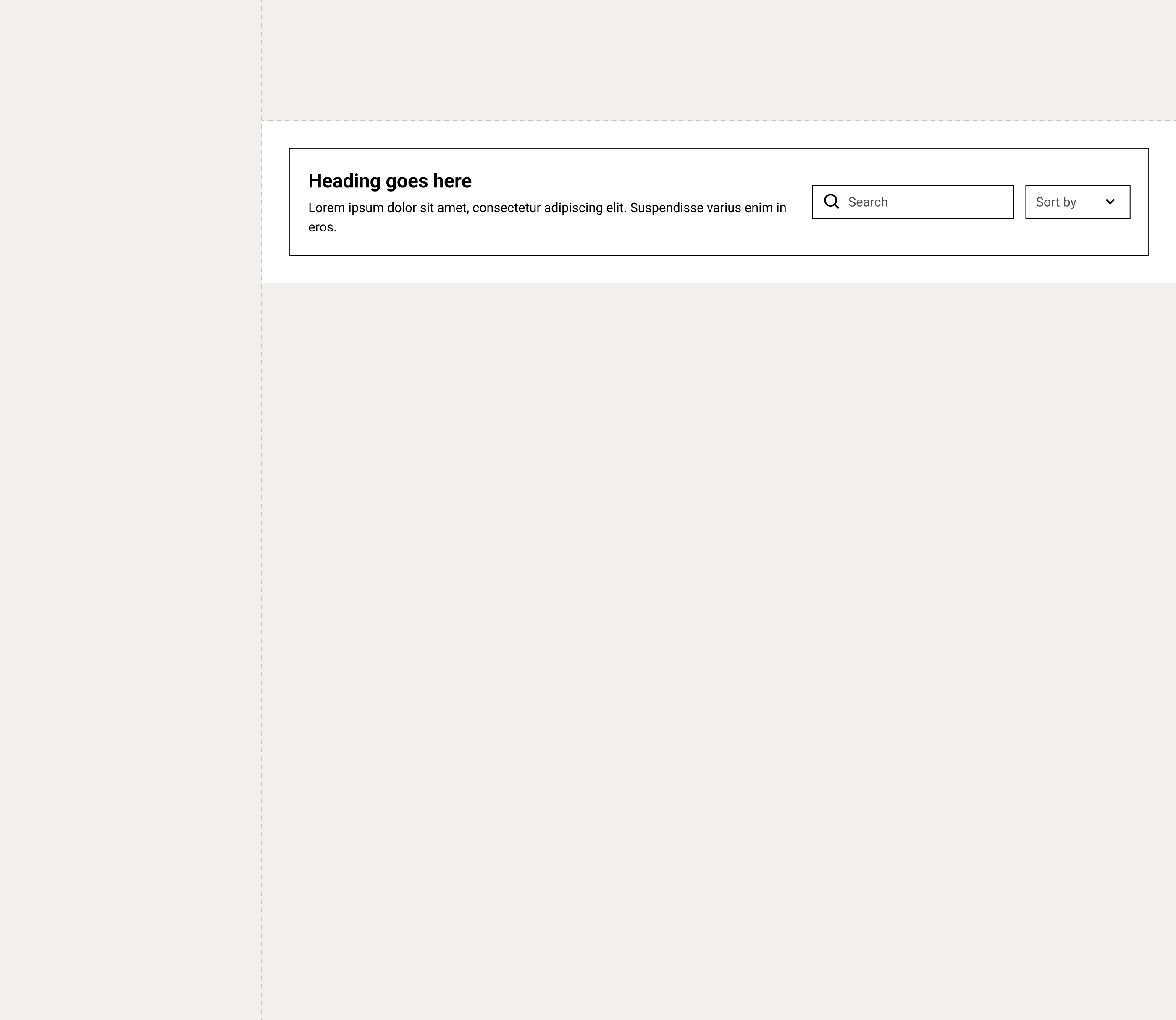
Task: Click the magnifying glass search icon
Action: pos(831,202)
